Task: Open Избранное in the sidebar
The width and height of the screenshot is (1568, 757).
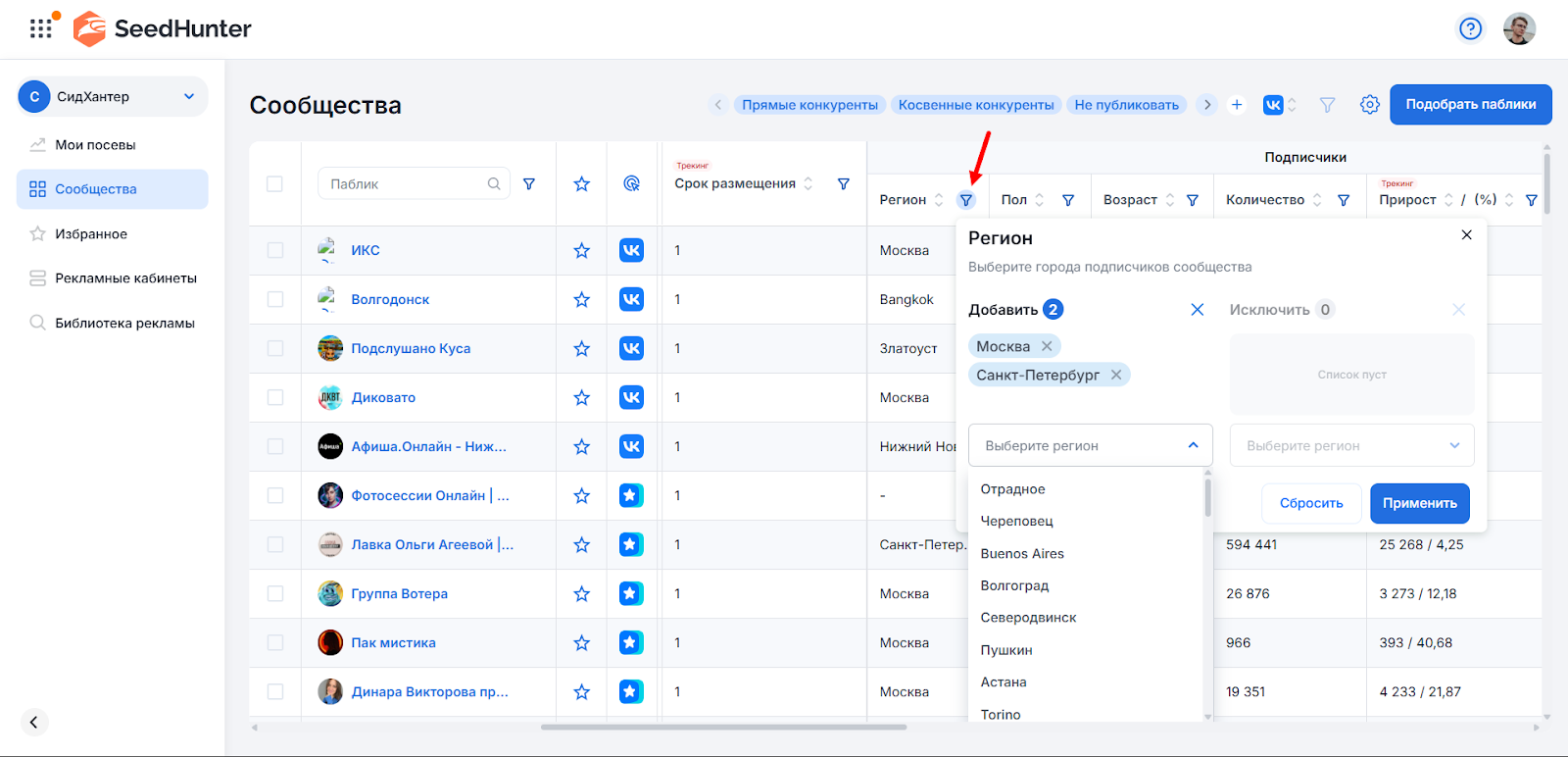Action: pos(91,234)
